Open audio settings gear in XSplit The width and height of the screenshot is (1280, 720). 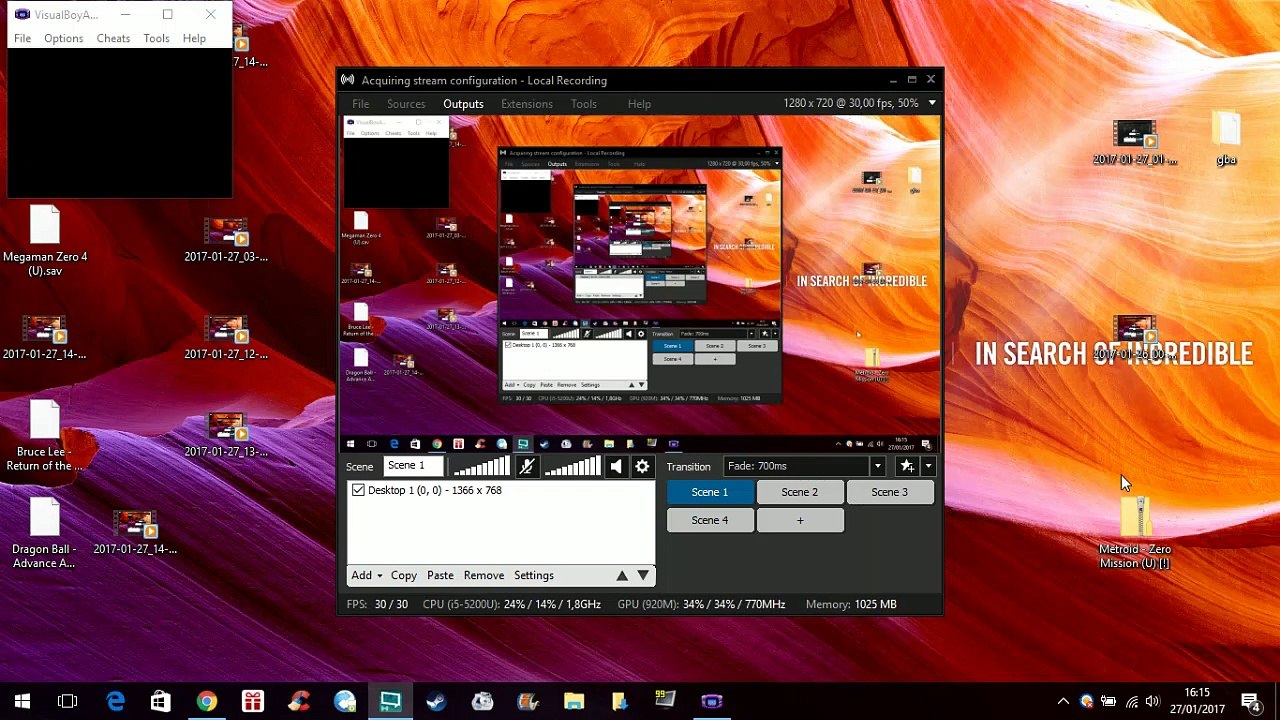pyautogui.click(x=643, y=467)
